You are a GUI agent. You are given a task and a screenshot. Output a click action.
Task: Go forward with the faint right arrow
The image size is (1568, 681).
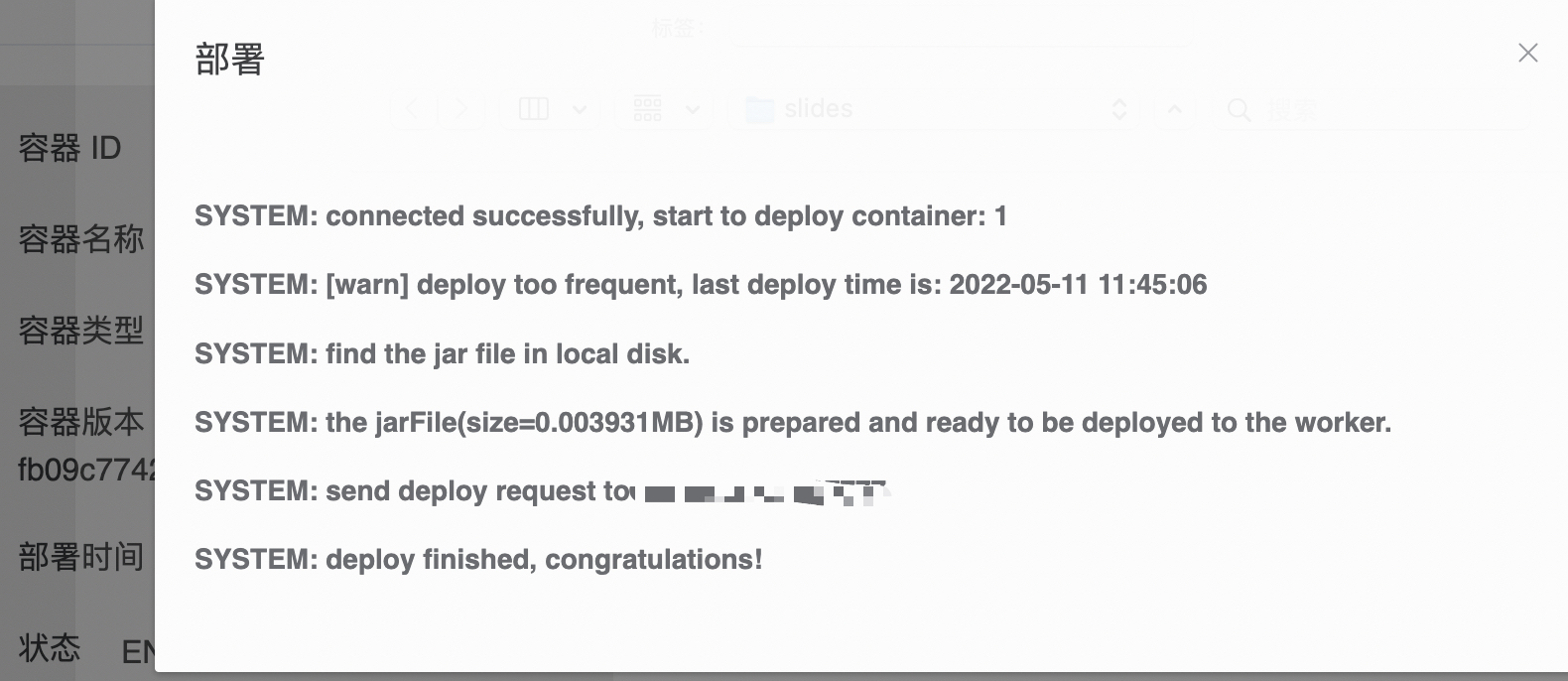pyautogui.click(x=459, y=108)
